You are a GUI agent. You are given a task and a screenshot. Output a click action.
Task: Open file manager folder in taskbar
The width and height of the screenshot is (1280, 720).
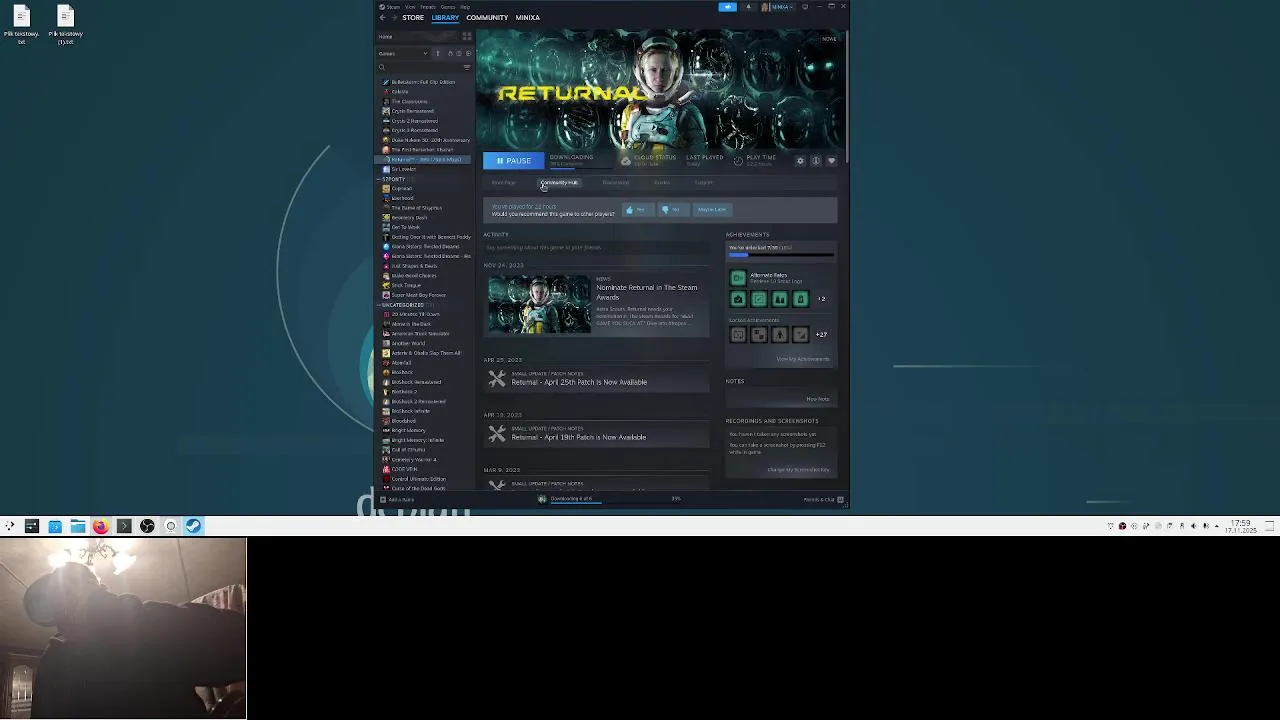tap(78, 526)
